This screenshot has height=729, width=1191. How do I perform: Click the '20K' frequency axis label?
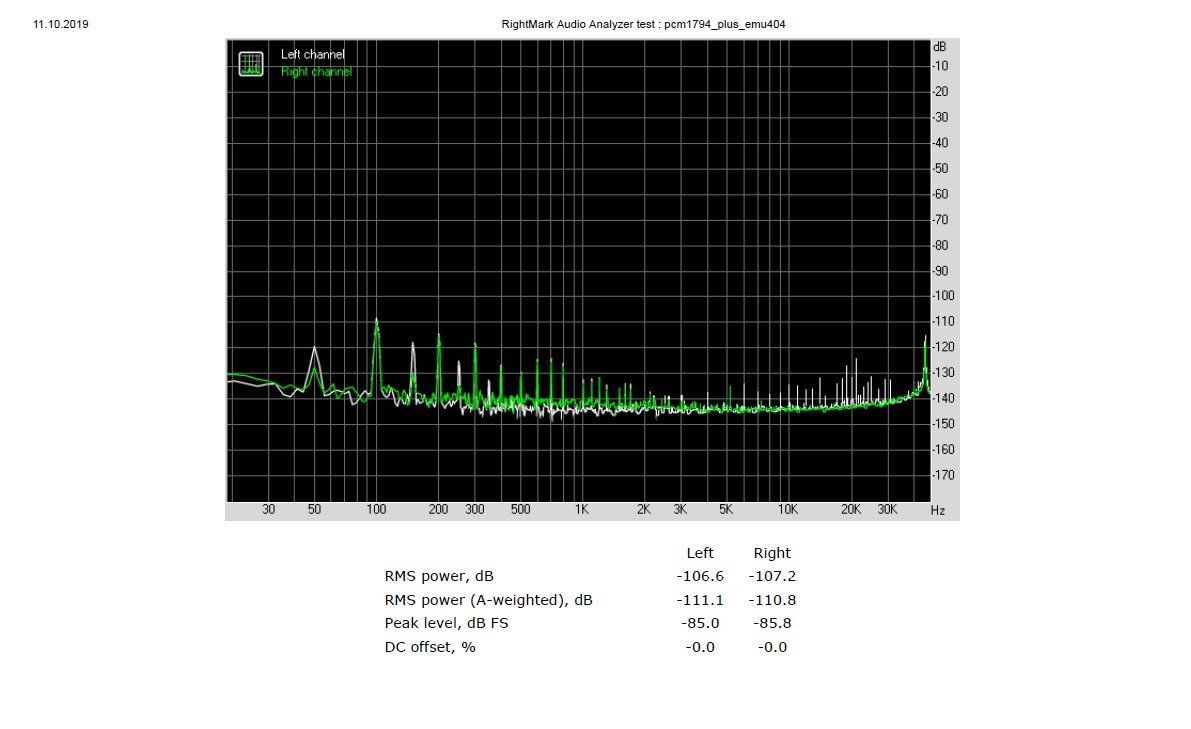pyautogui.click(x=851, y=510)
